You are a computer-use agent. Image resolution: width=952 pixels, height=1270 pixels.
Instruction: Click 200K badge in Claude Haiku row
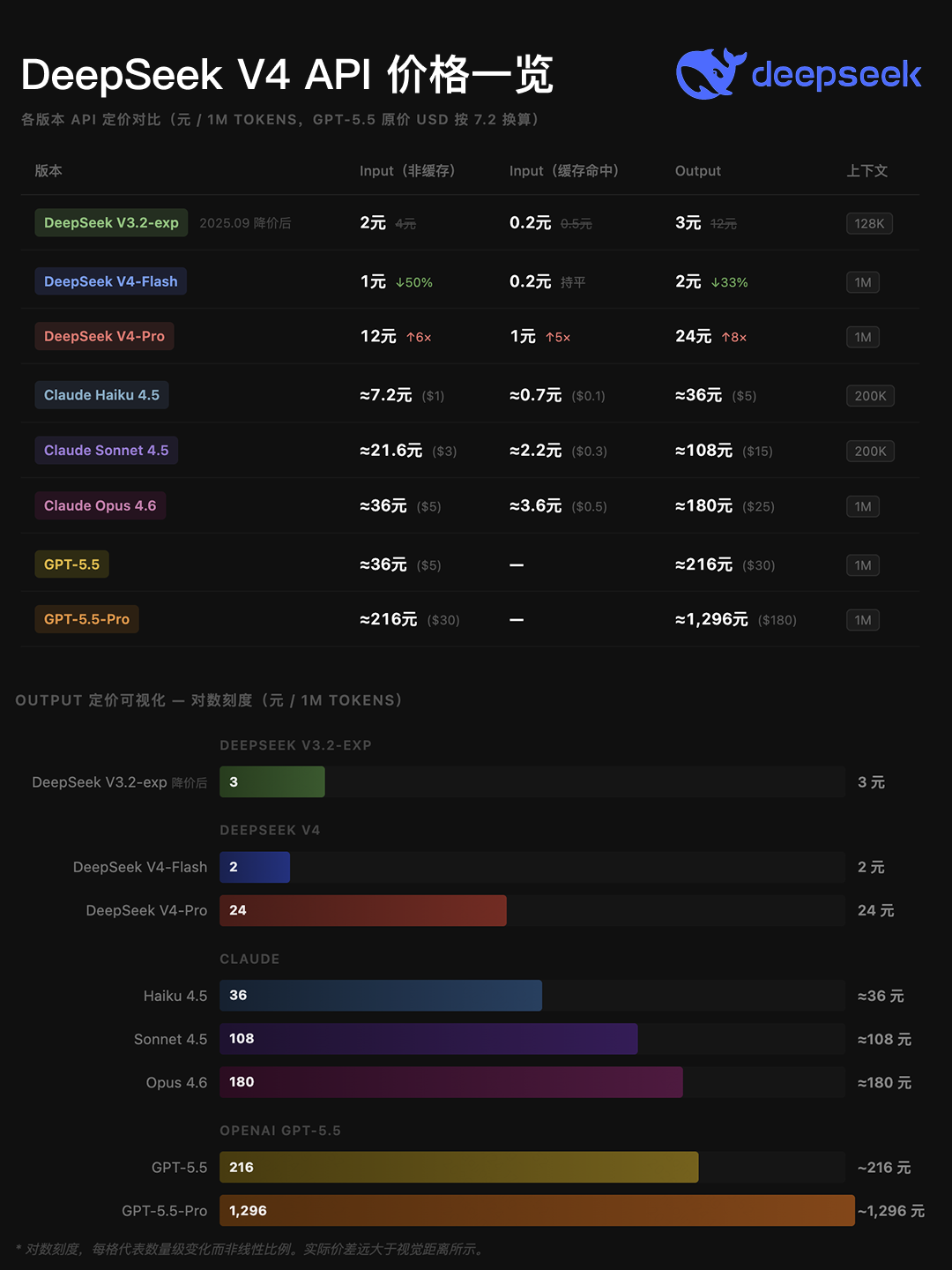(870, 396)
